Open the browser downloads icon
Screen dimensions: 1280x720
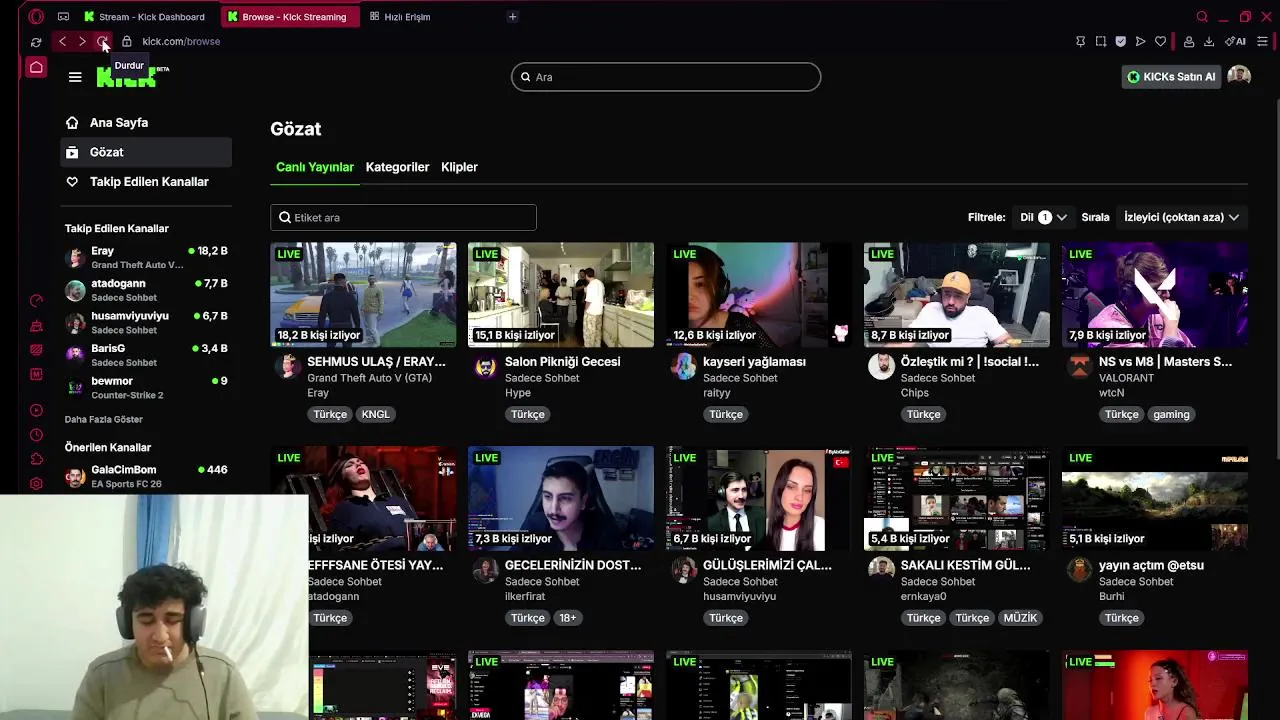(1209, 42)
